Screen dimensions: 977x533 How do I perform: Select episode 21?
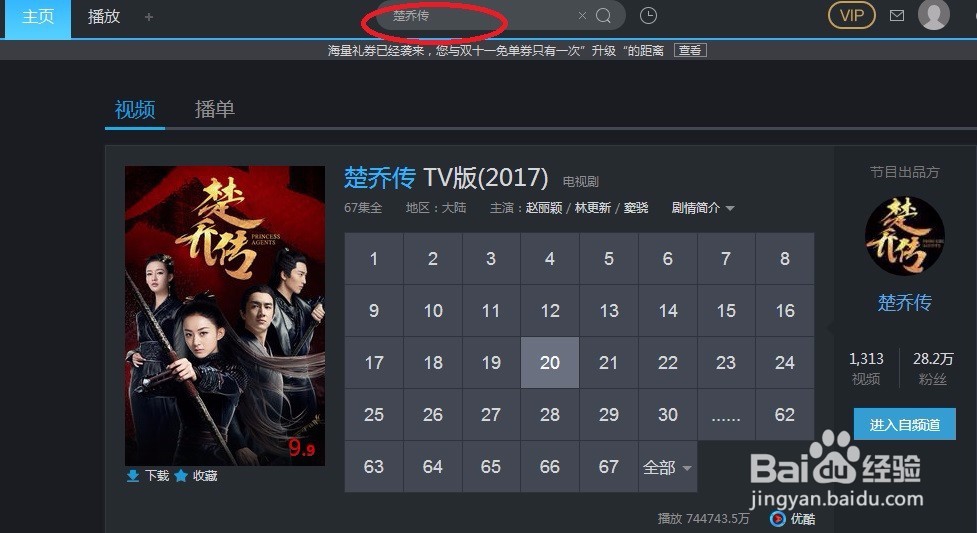click(x=608, y=363)
